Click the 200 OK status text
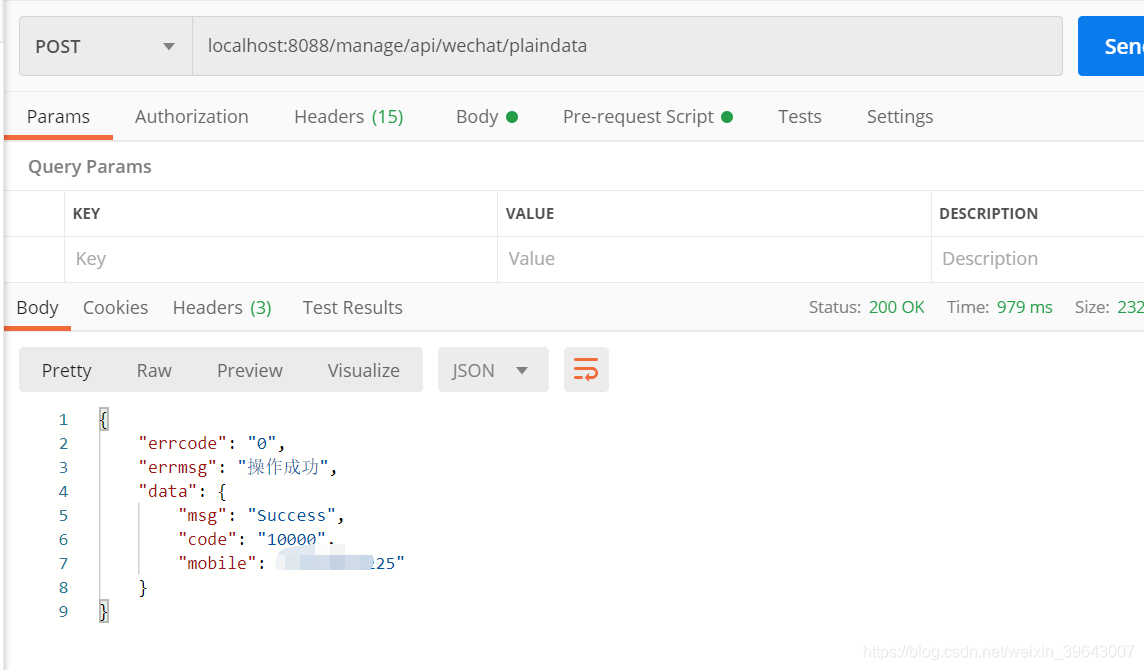 [897, 307]
